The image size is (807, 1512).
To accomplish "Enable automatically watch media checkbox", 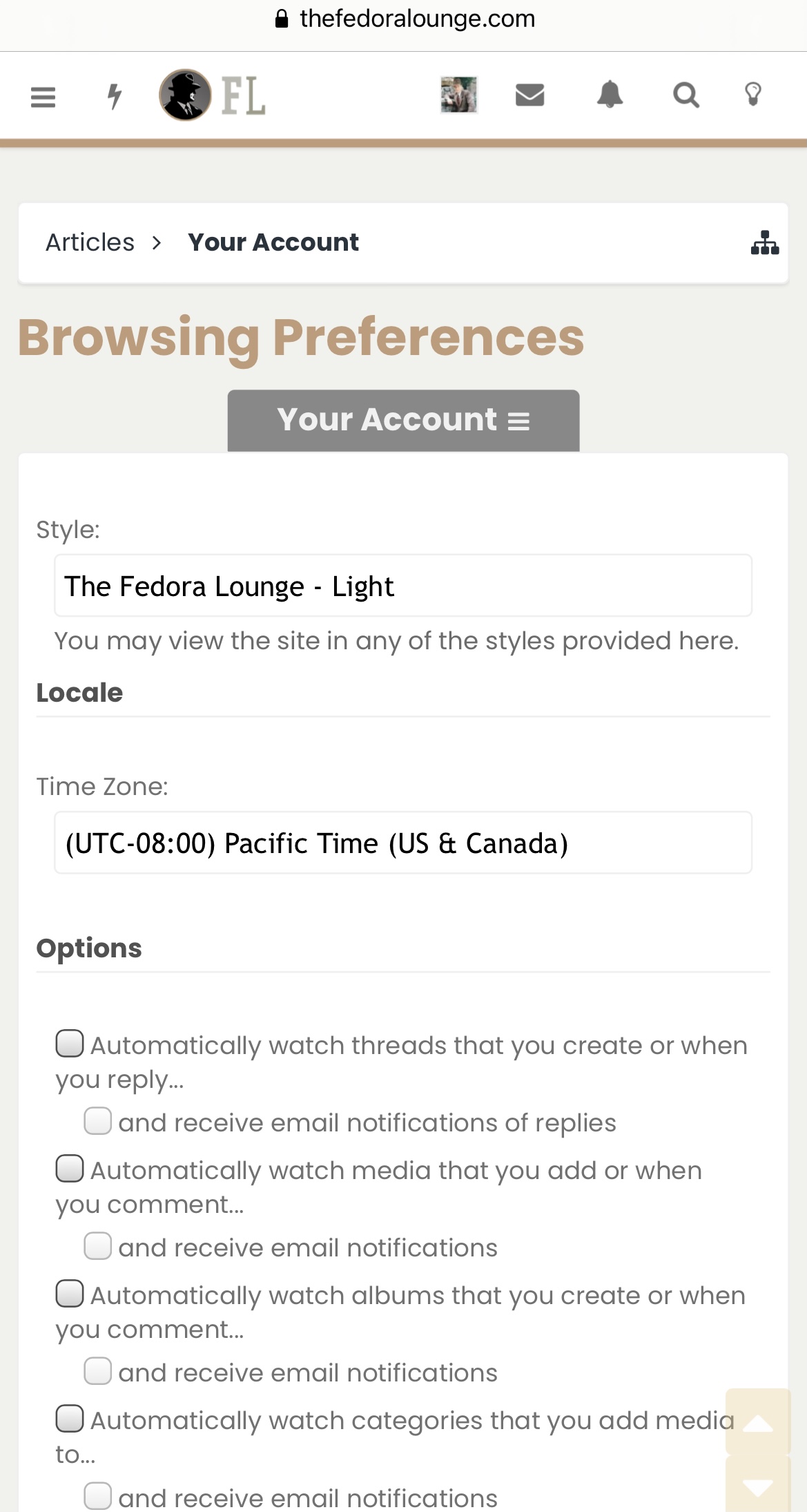I will coord(70,1169).
